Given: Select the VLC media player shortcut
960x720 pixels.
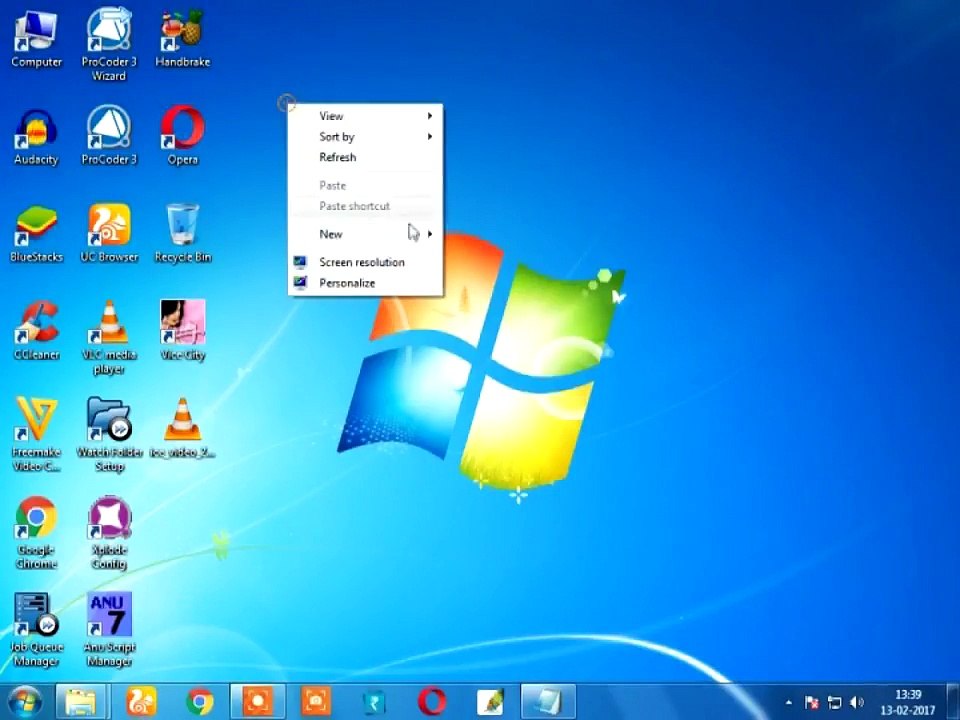Looking at the screenshot, I should click(x=109, y=337).
